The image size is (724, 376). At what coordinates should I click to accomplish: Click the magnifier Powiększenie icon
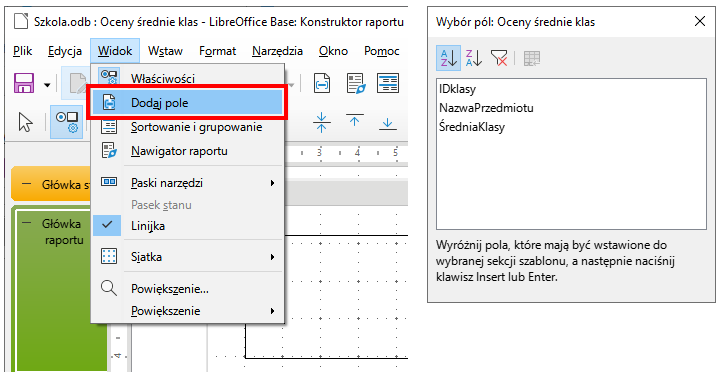(x=109, y=288)
